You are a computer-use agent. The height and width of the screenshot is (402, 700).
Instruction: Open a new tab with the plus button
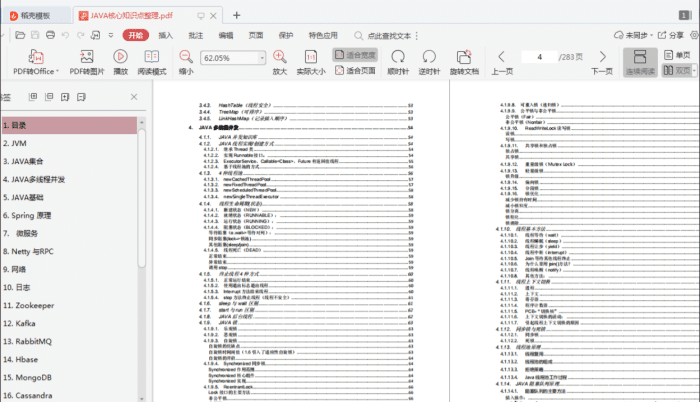237,16
